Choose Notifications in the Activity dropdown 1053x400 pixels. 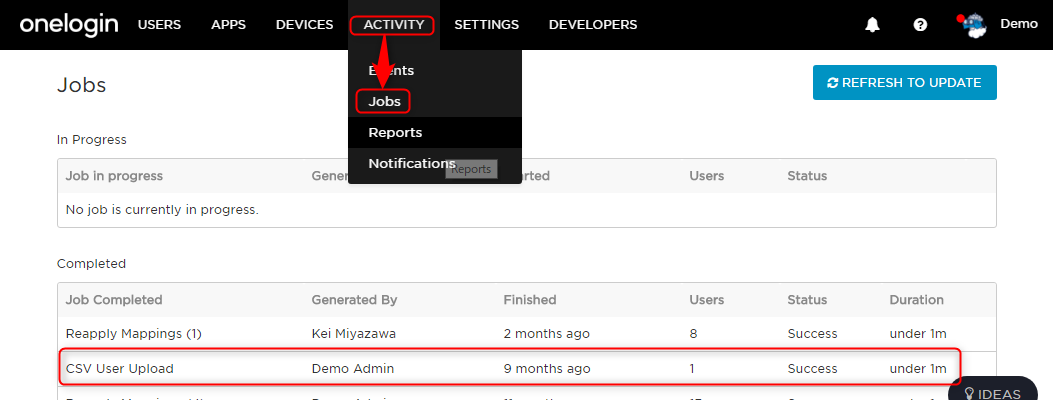[x=412, y=164]
